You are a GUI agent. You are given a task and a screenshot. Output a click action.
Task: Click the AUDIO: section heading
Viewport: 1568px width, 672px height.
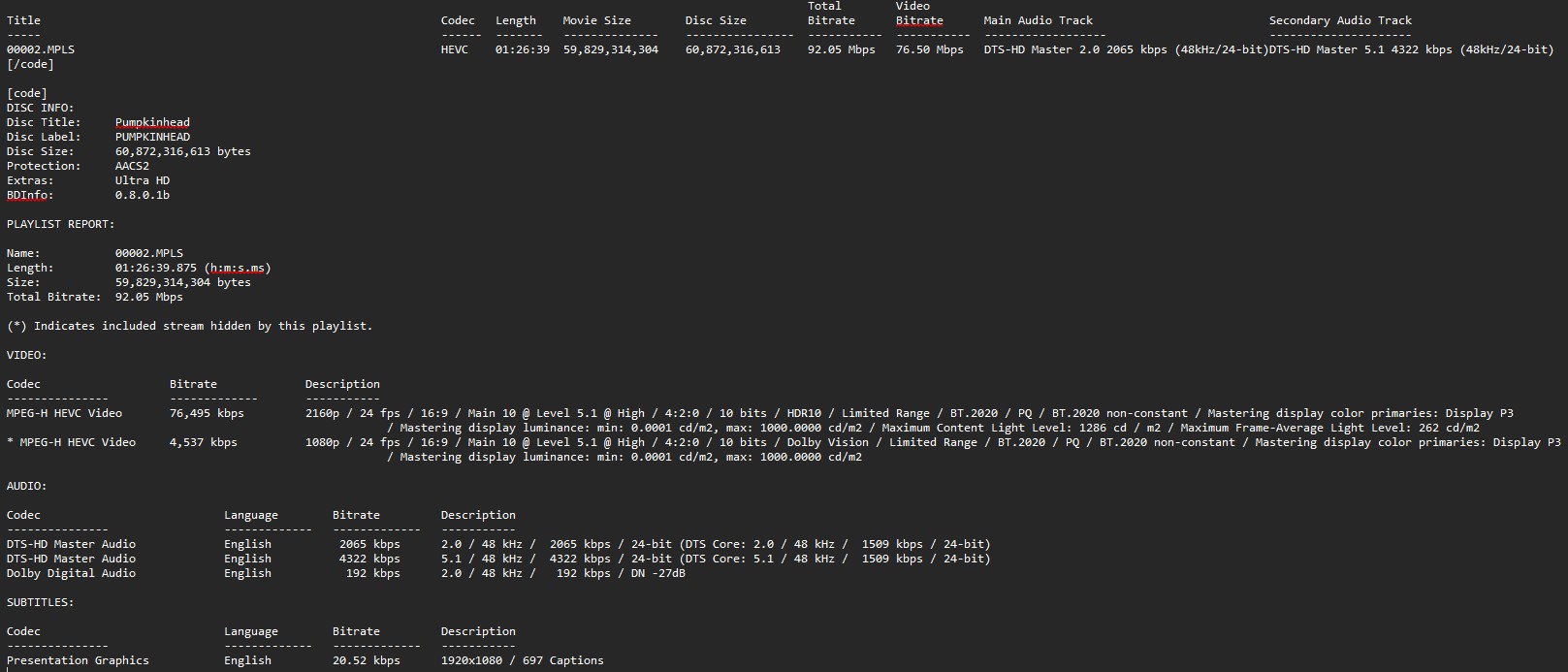coord(26,486)
